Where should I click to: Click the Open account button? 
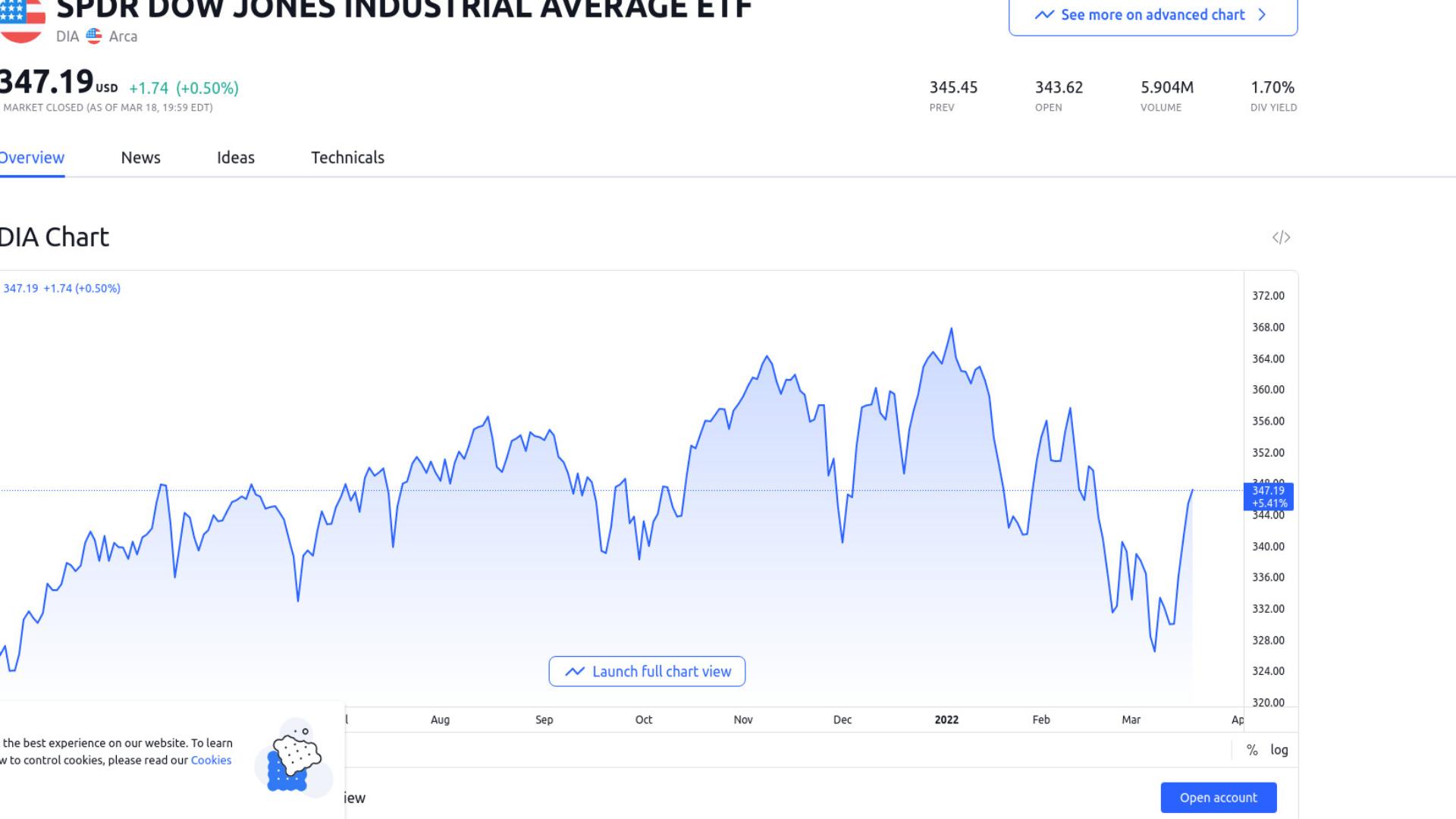(1219, 798)
